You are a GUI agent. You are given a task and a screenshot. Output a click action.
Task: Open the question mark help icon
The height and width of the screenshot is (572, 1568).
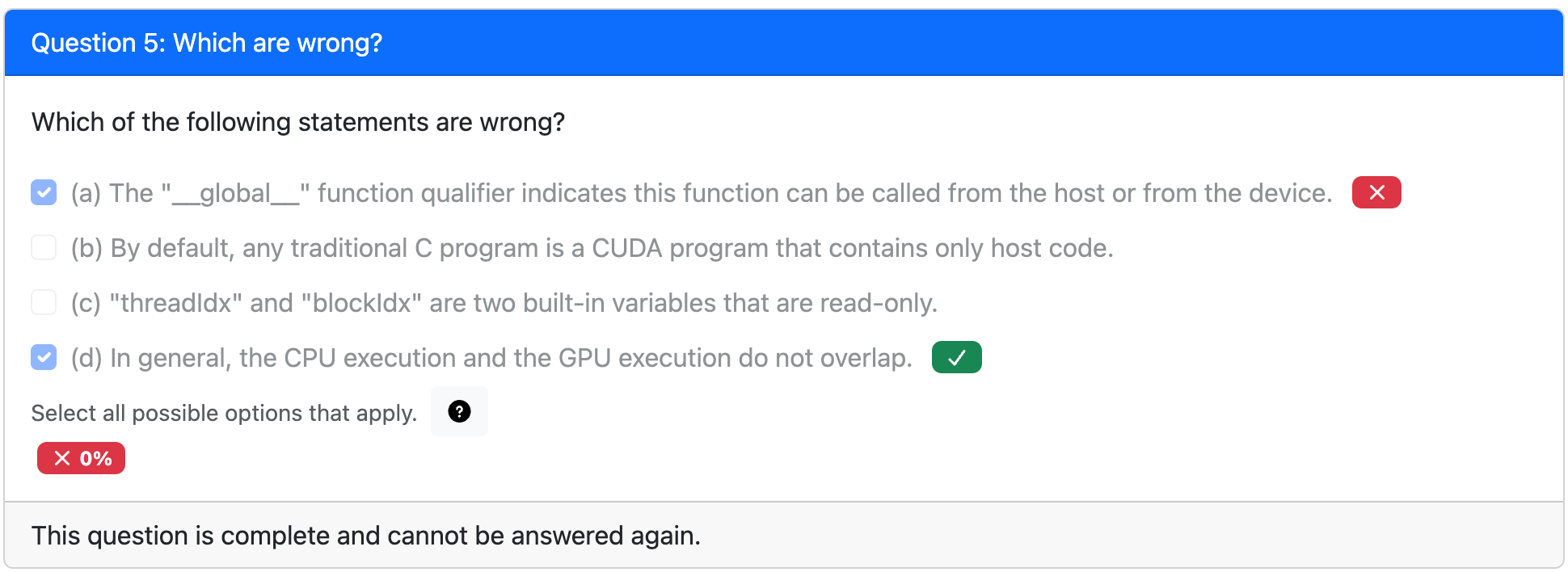pyautogui.click(x=459, y=411)
